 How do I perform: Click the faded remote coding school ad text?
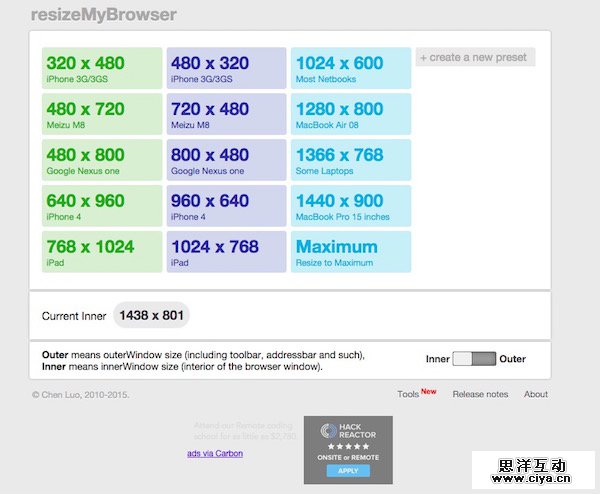point(245,431)
